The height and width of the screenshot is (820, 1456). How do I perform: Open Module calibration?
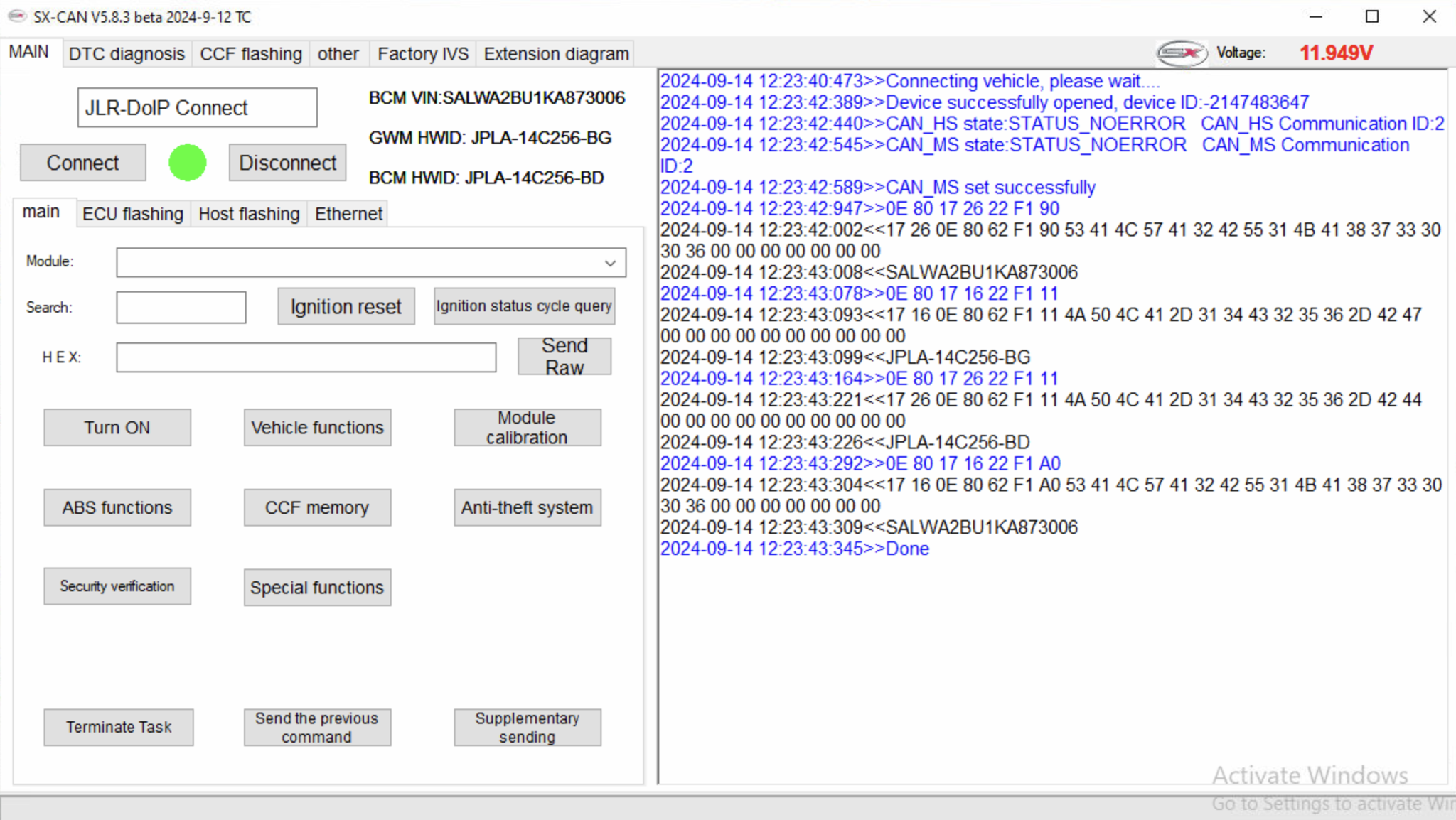[x=527, y=428]
